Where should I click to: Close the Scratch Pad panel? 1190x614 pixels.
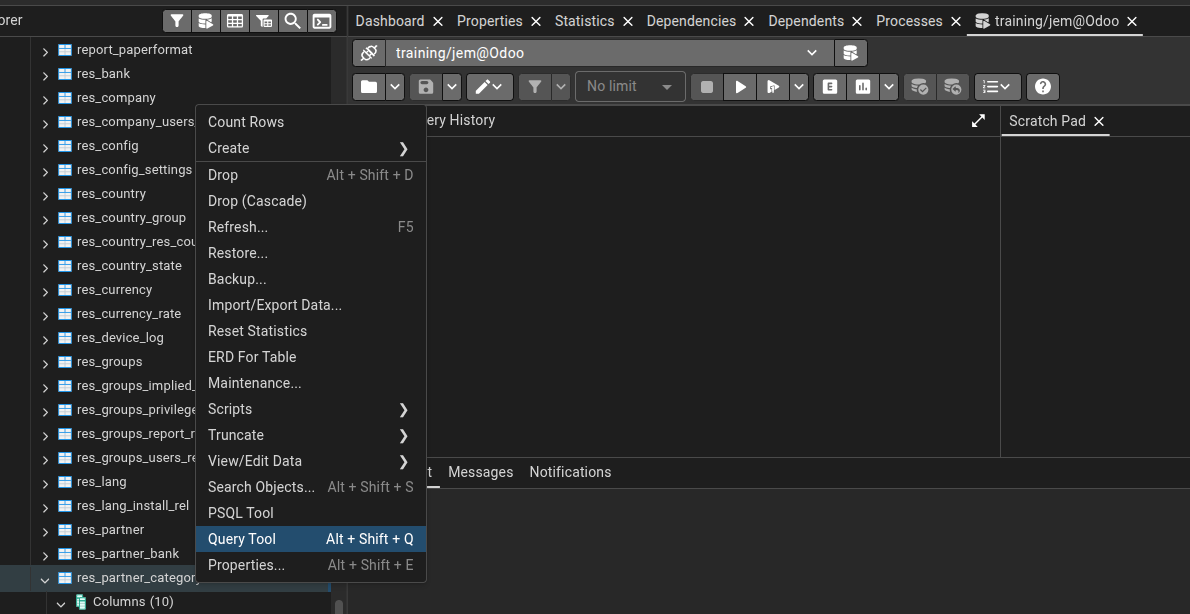coord(1098,121)
